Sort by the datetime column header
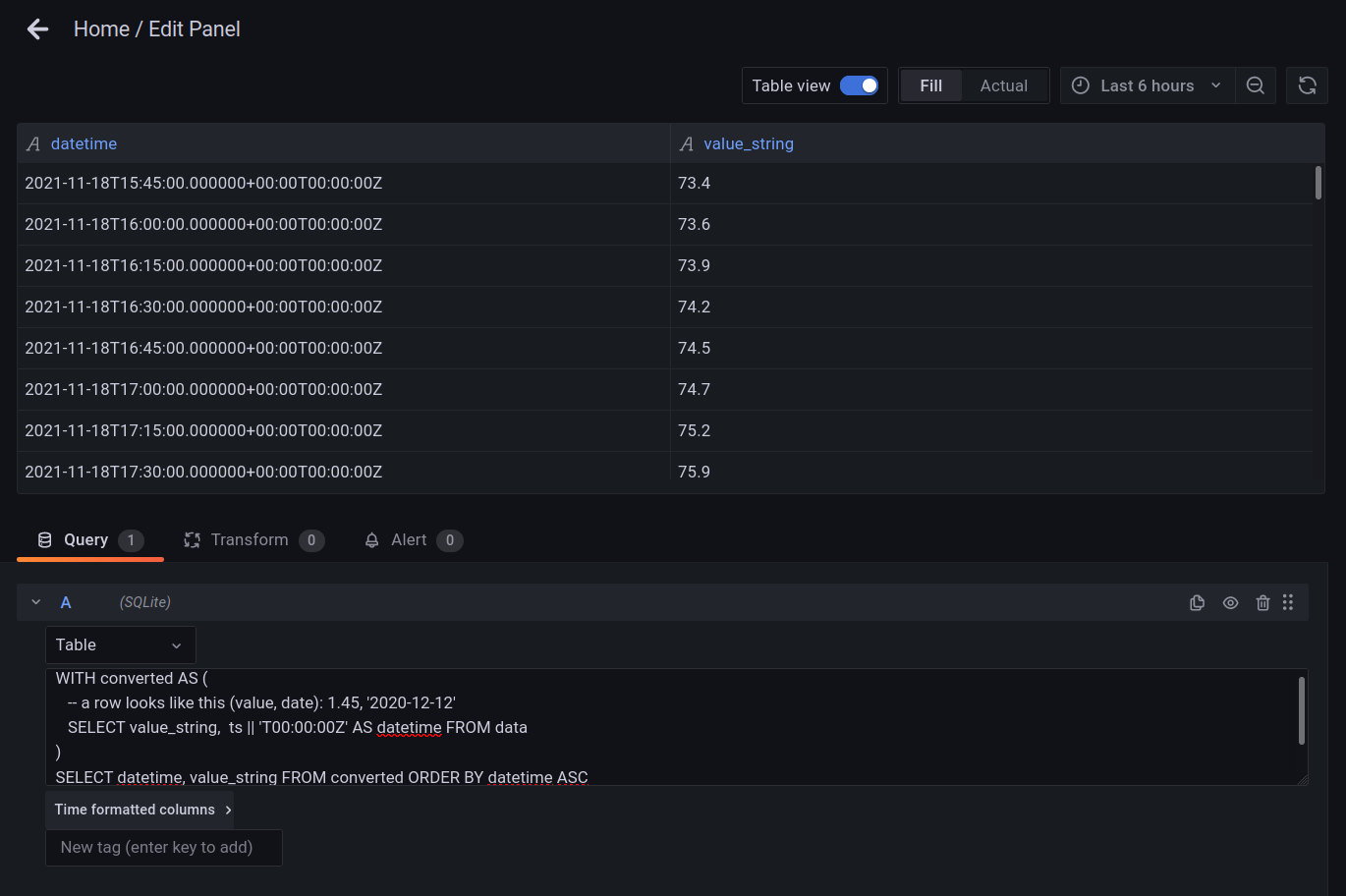1346x896 pixels. click(x=84, y=143)
